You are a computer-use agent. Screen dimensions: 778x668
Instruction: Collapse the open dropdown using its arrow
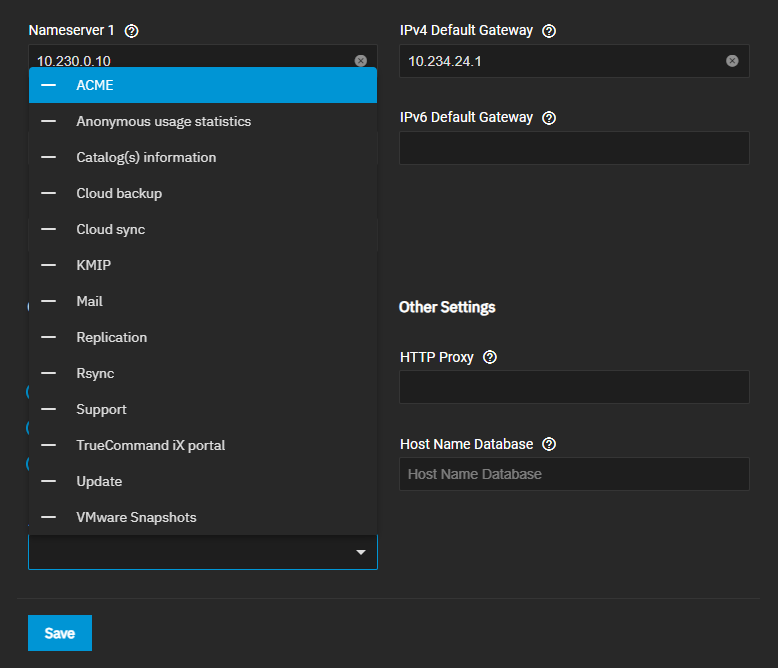[x=361, y=552]
